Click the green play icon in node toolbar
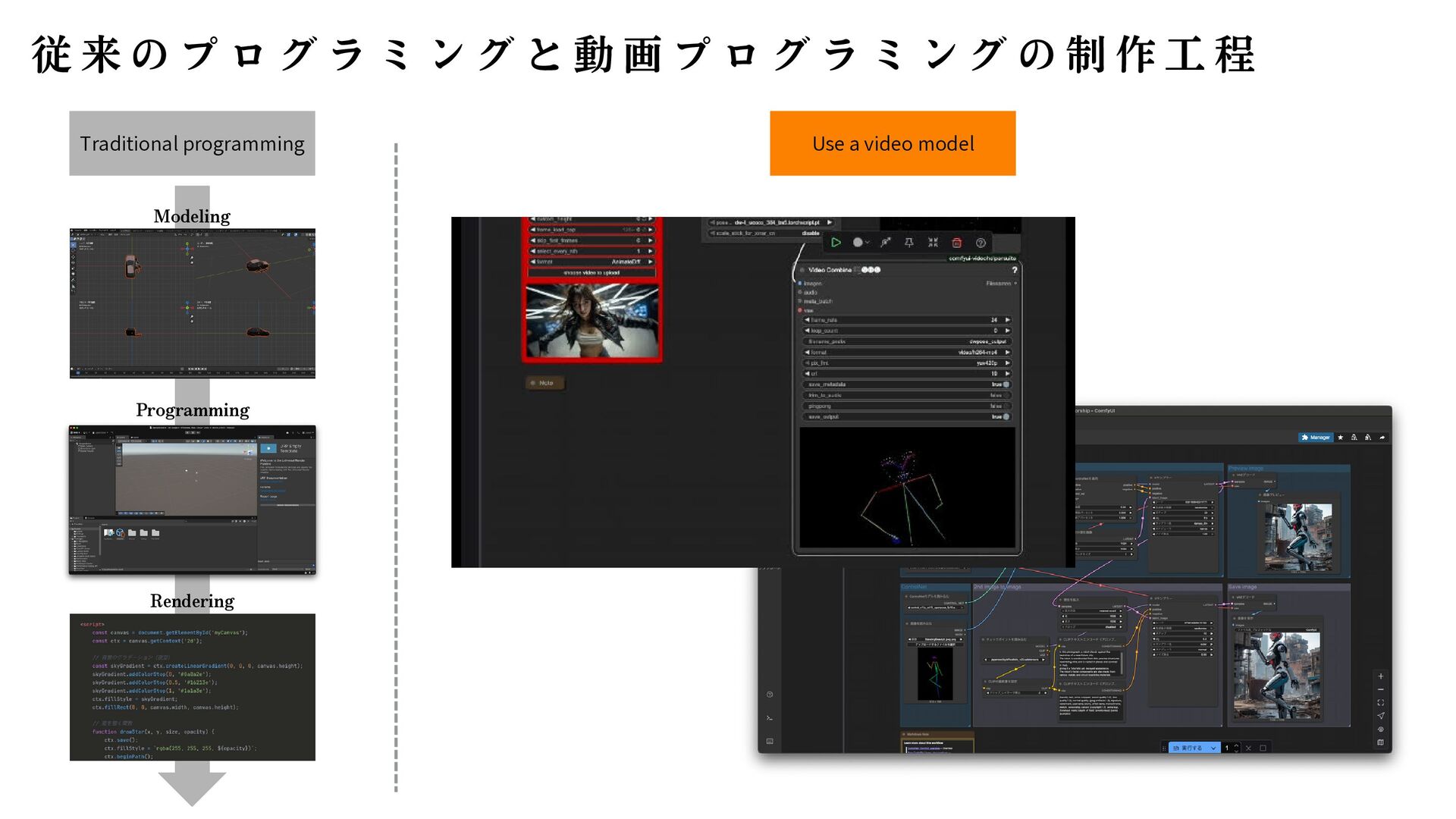Viewport: 1456px width, 819px height. pyautogui.click(x=836, y=243)
